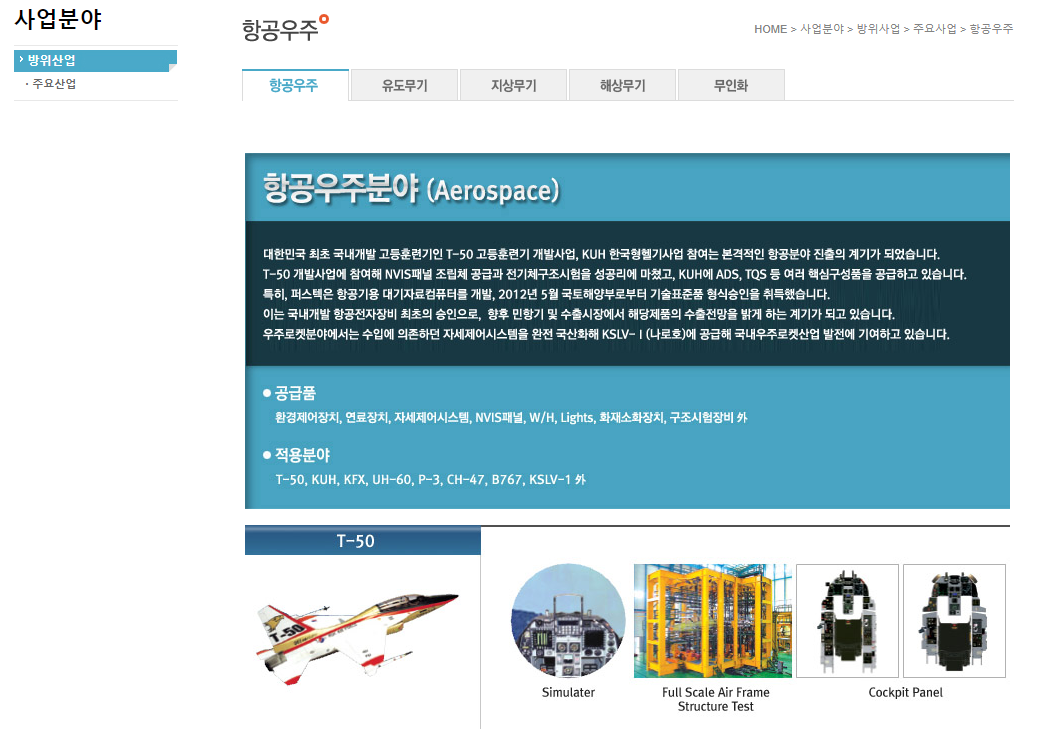Switch to the 해상무기 tab
Viewport: 1039px width, 729px height.
pyautogui.click(x=622, y=85)
